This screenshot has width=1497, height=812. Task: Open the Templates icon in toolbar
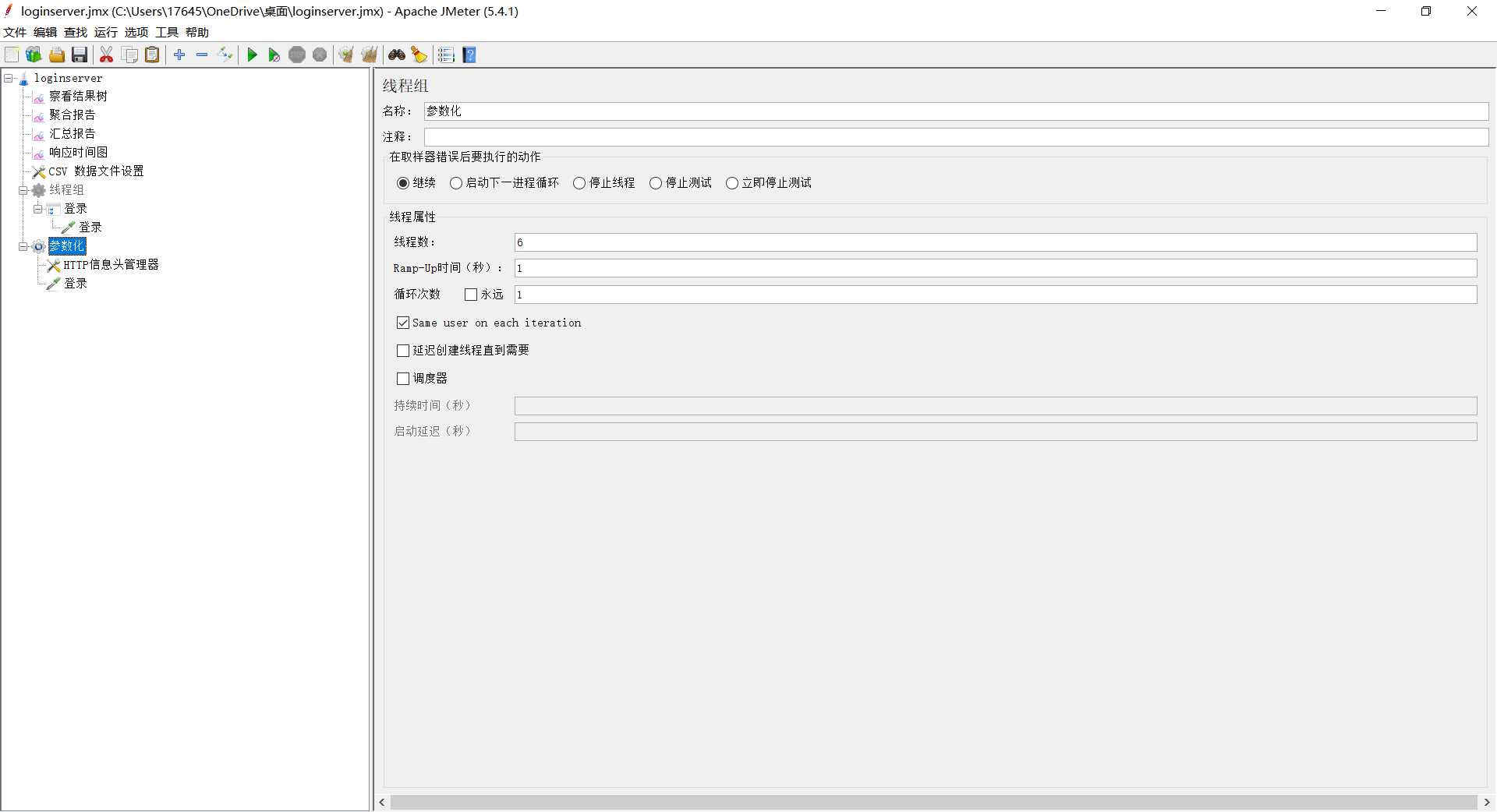[x=34, y=55]
